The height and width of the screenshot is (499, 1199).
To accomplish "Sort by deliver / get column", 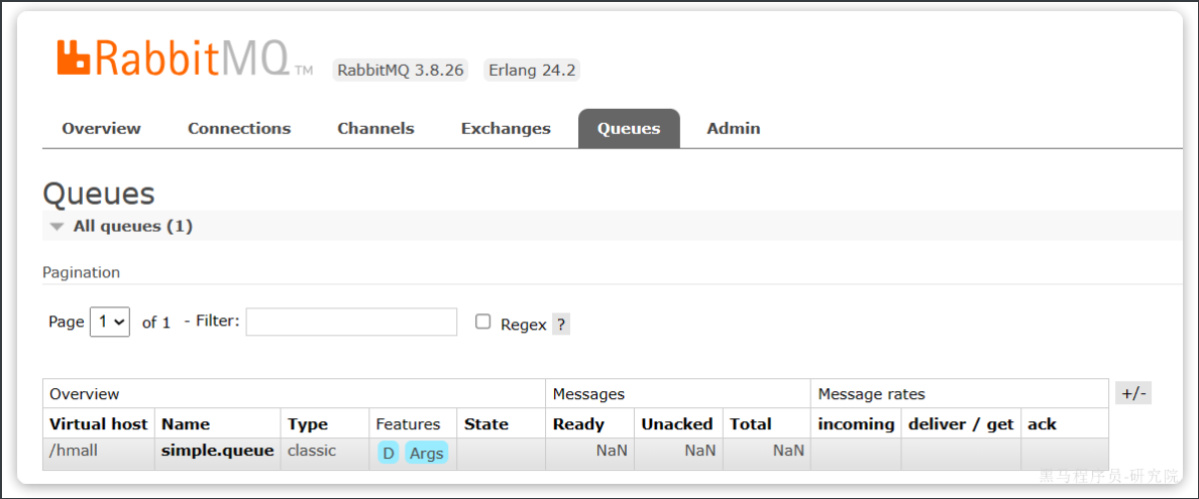I will tap(960, 424).
